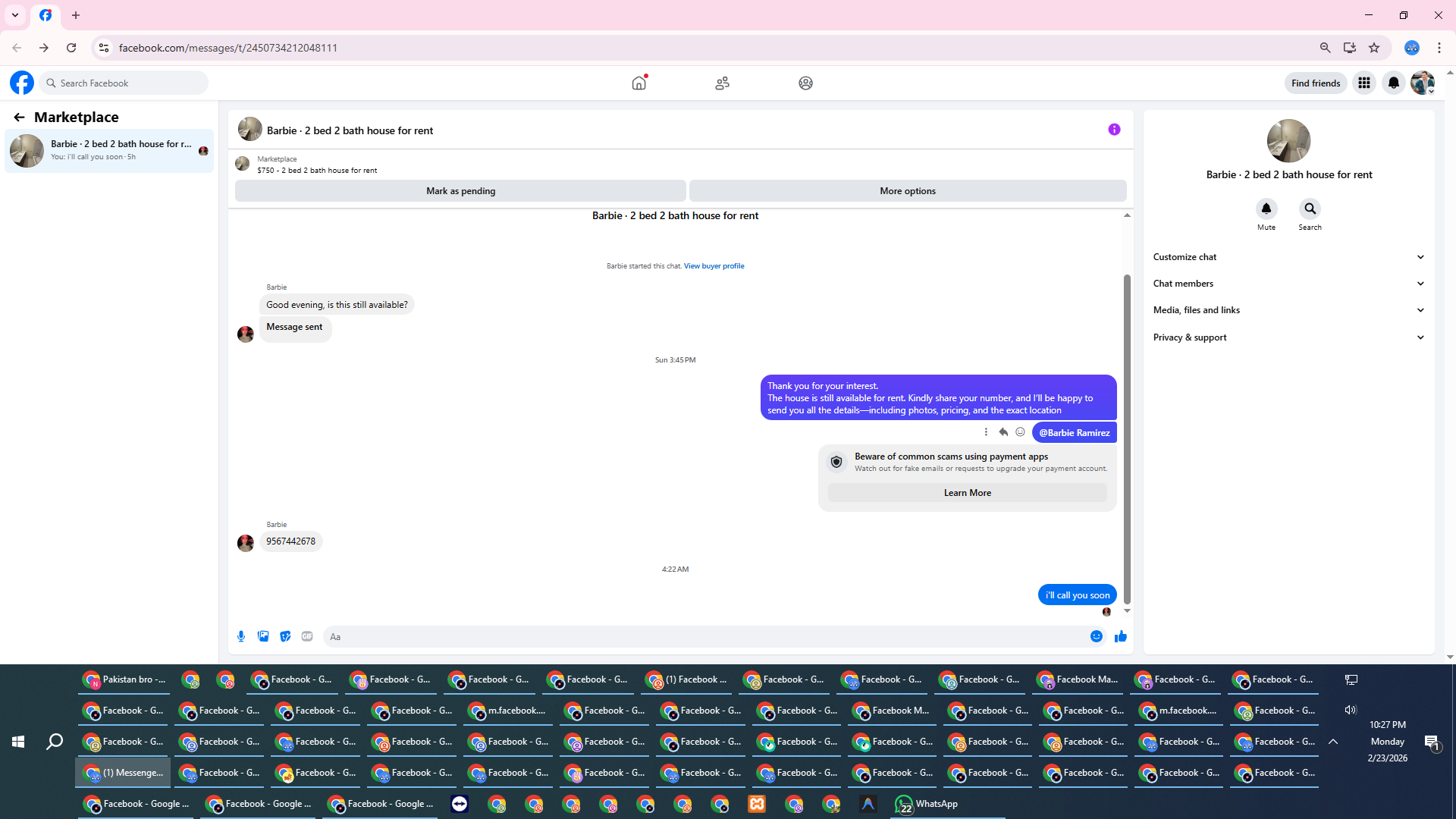Open emoji picker in message box

(1096, 637)
